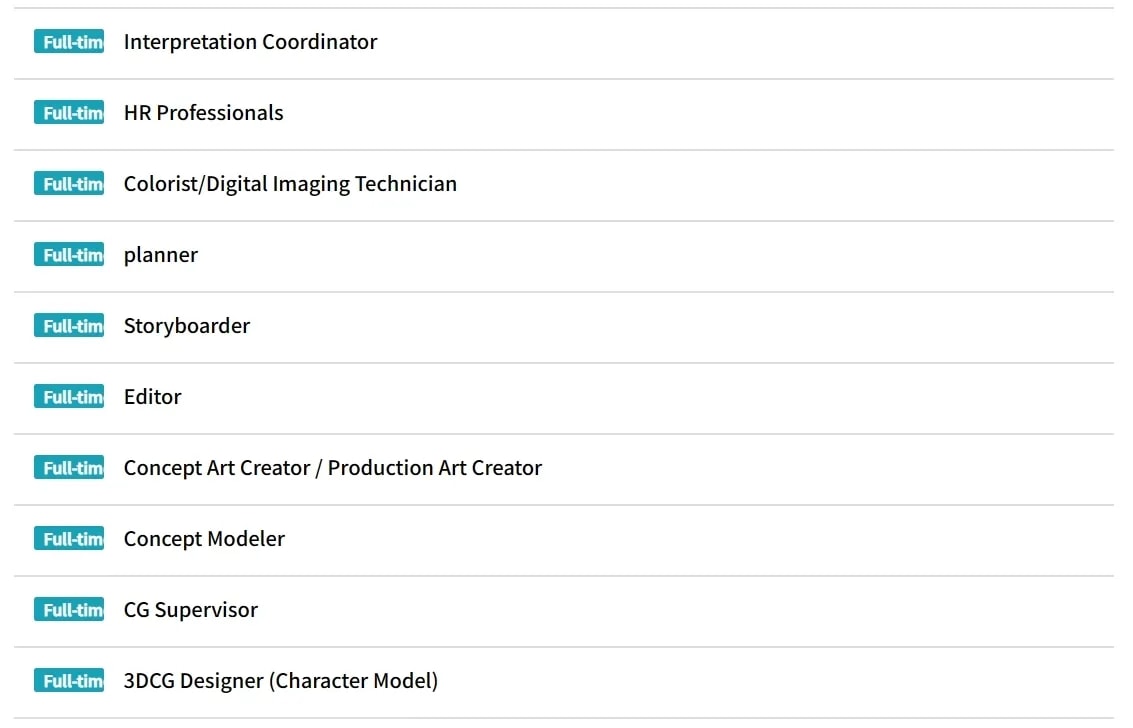1133x728 pixels.
Task: Click Full-time tag beside Colorist/Digital Imaging Technician
Action: point(69,184)
